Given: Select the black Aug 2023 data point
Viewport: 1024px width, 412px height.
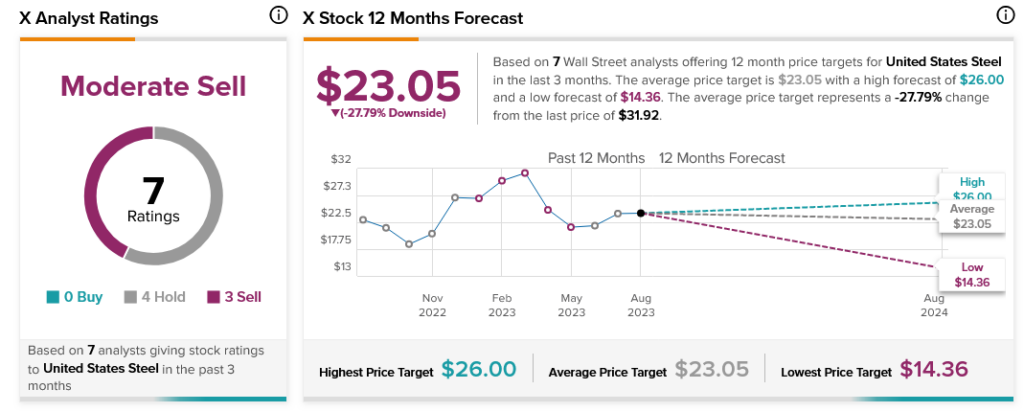Looking at the screenshot, I should click(641, 213).
